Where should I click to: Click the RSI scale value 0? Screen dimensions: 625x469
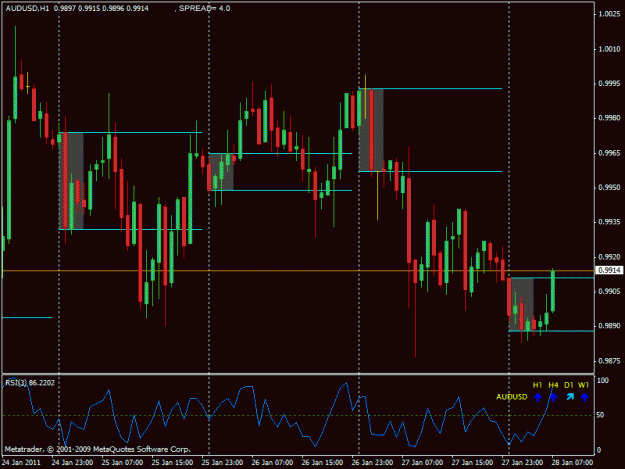pos(599,450)
